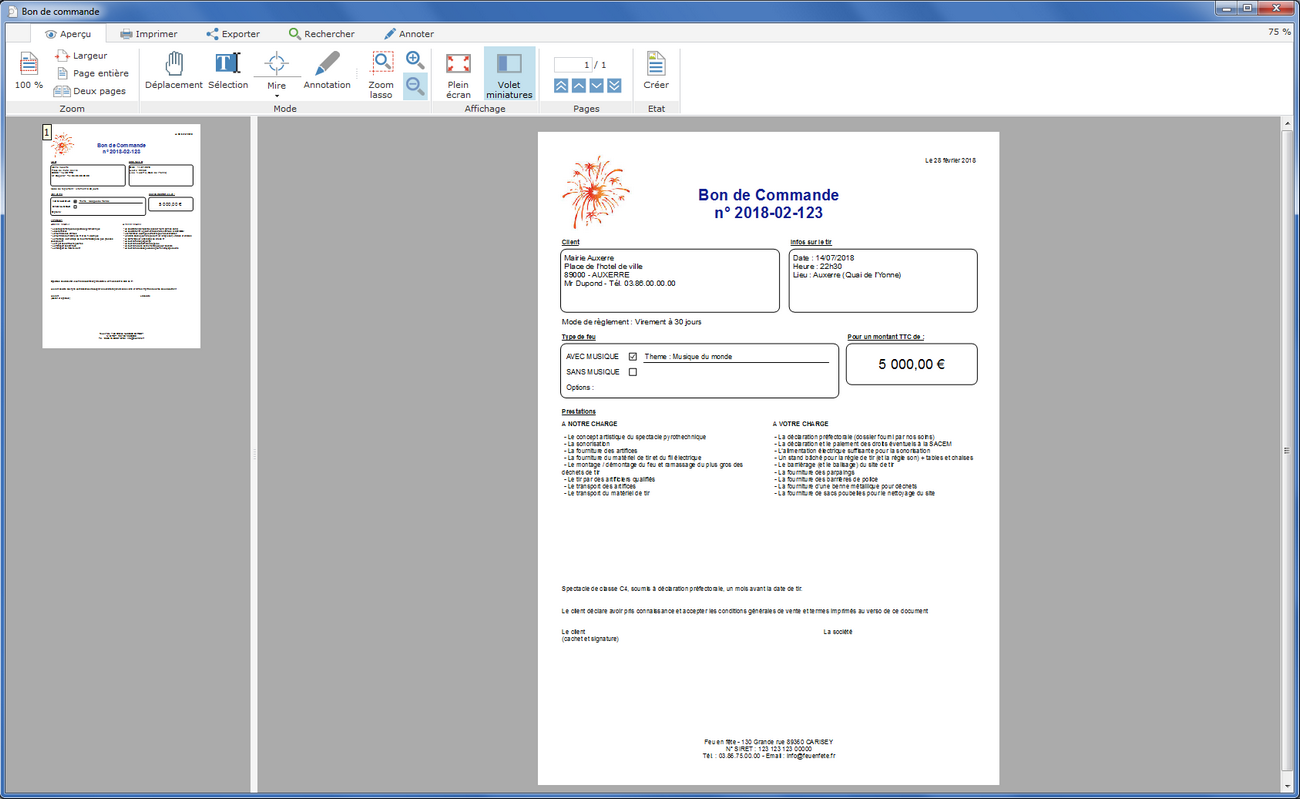Image resolution: width=1300 pixels, height=799 pixels.
Task: Fit page to Largeur
Action: click(80, 56)
